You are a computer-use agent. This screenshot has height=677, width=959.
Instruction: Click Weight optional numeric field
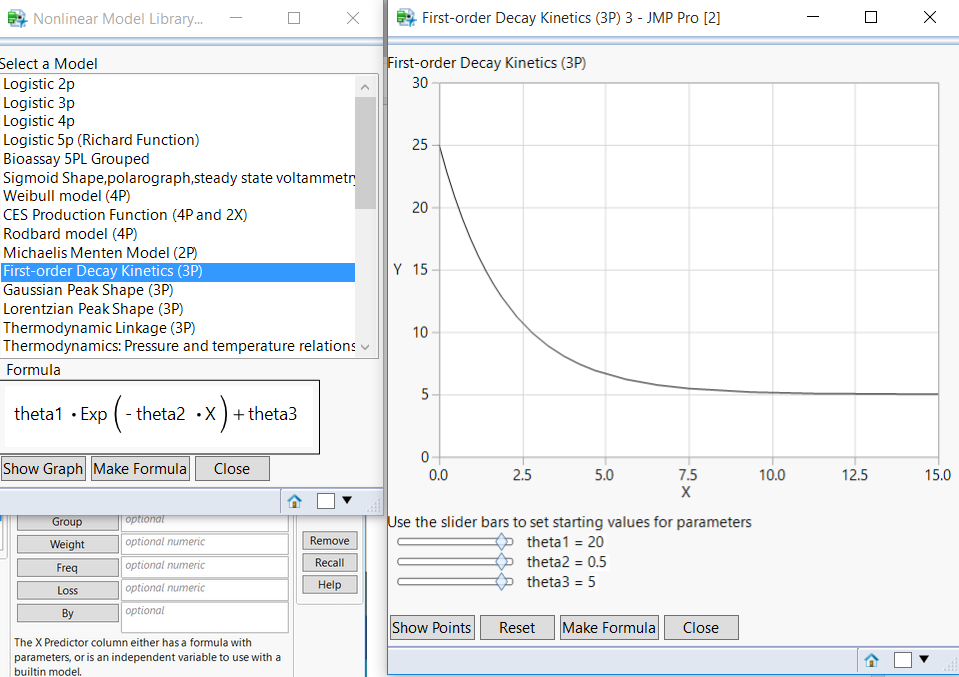pyautogui.click(x=205, y=544)
